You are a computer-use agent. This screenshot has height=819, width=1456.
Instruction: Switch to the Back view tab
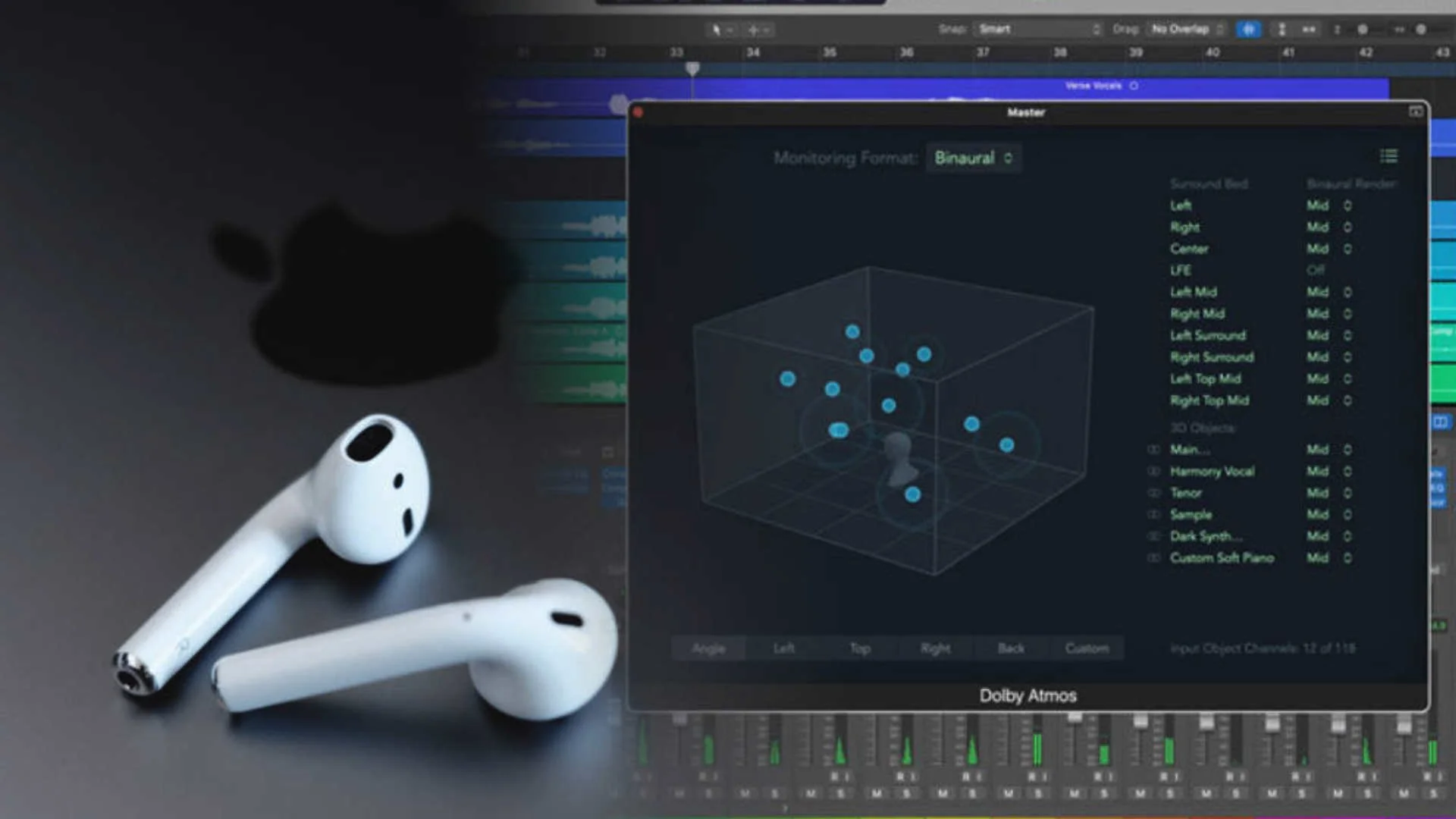click(x=1011, y=648)
